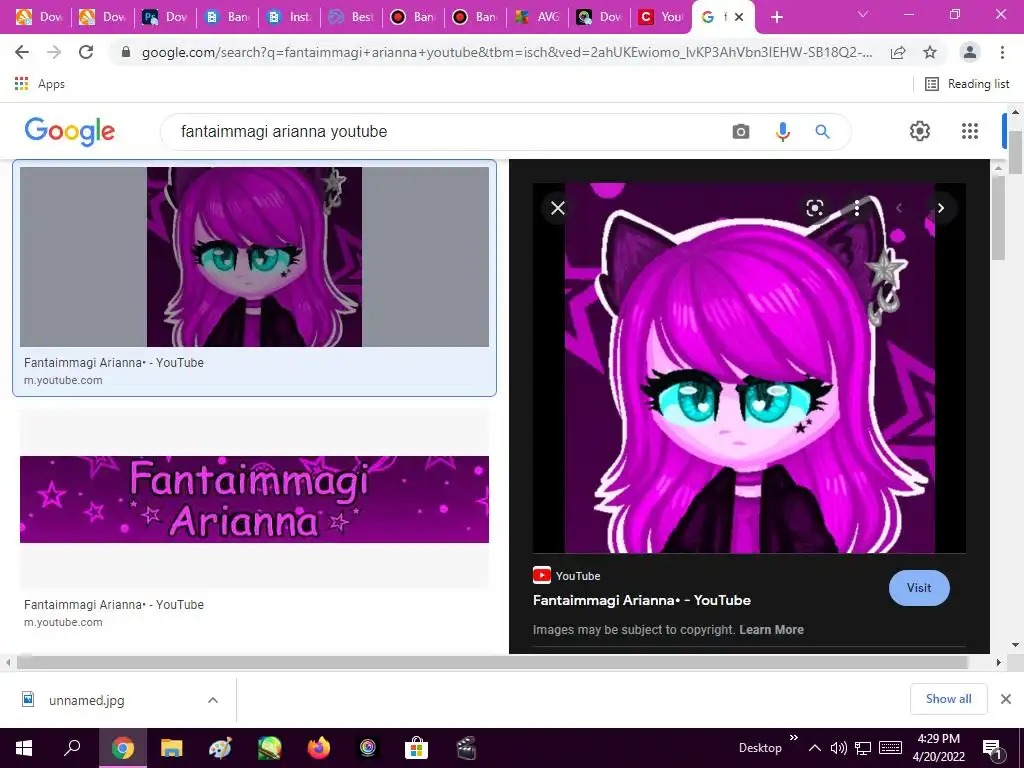
Task: Expand the Desktop toolbar chevron
Action: coord(794,738)
